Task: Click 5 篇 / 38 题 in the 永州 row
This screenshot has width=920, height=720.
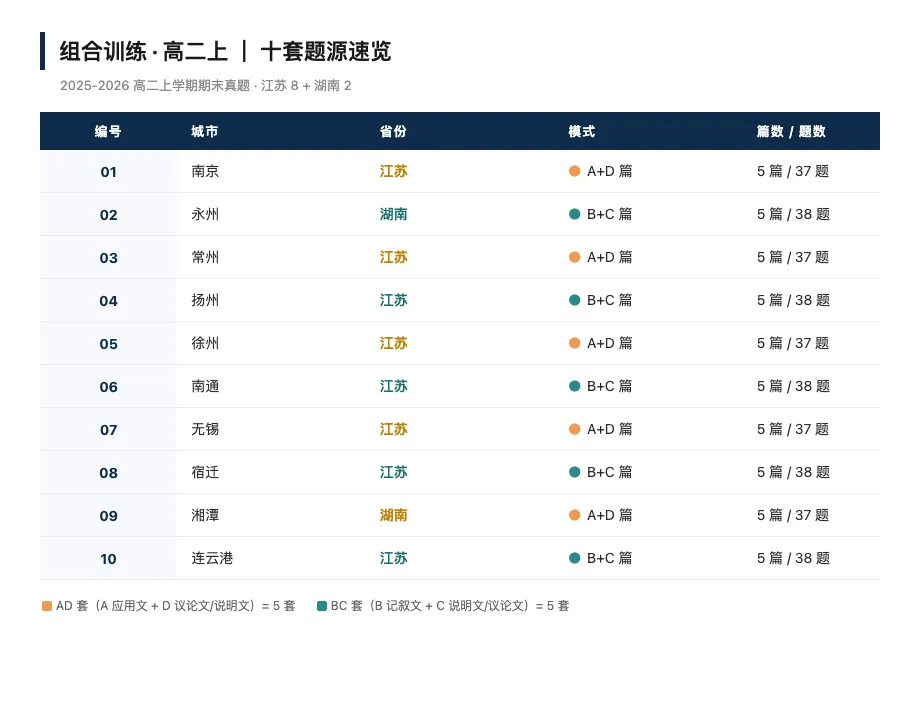Action: 793,214
